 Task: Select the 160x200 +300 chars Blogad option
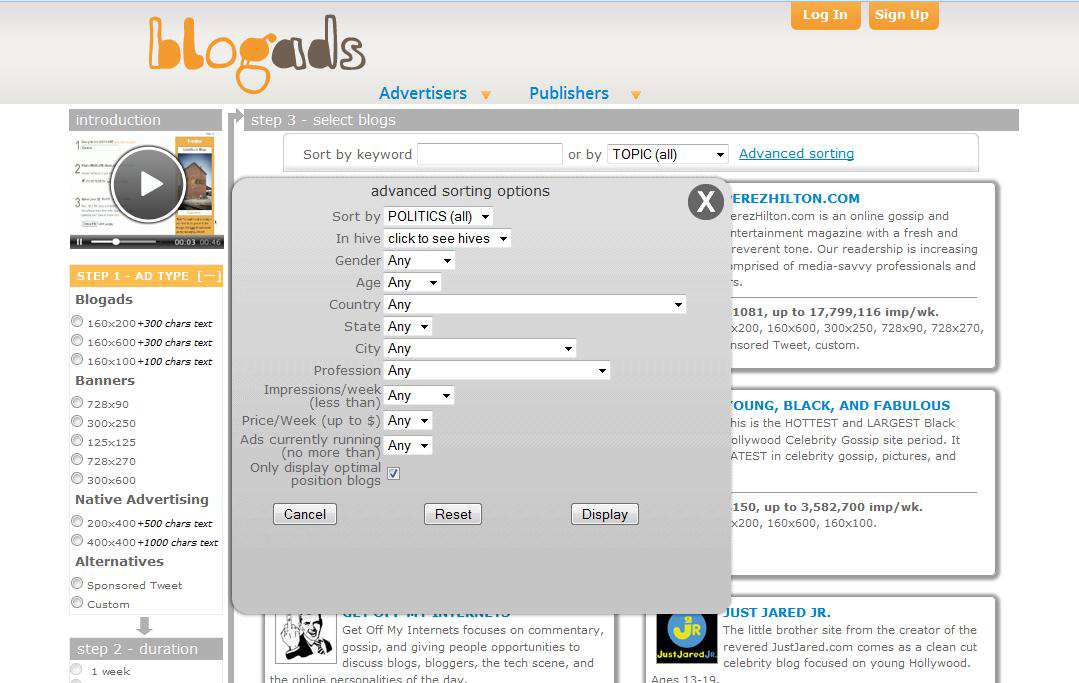(x=77, y=321)
